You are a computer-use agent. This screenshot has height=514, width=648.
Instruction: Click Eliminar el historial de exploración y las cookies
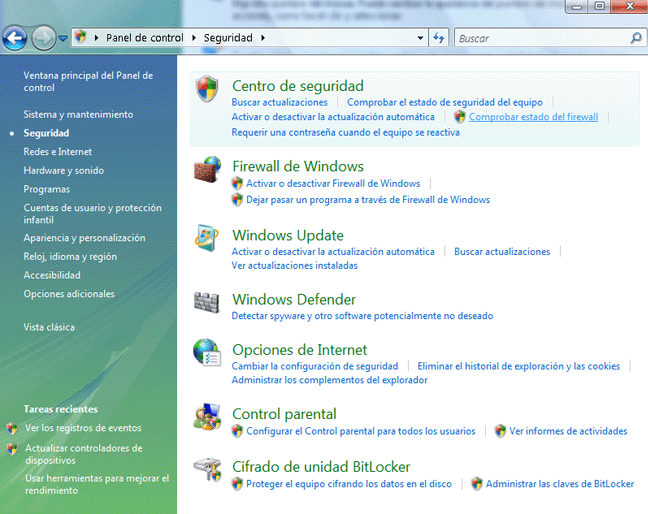(x=519, y=366)
